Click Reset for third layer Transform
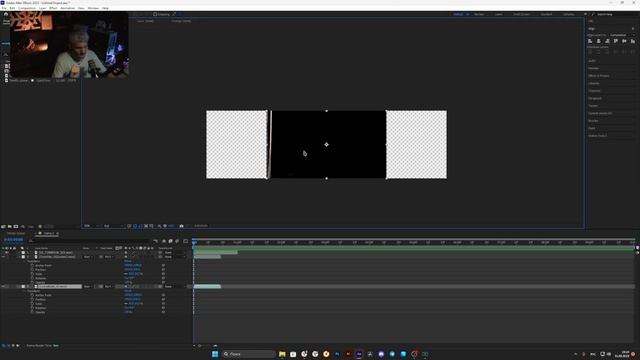Viewport: 640px width, 360px height. [128, 291]
